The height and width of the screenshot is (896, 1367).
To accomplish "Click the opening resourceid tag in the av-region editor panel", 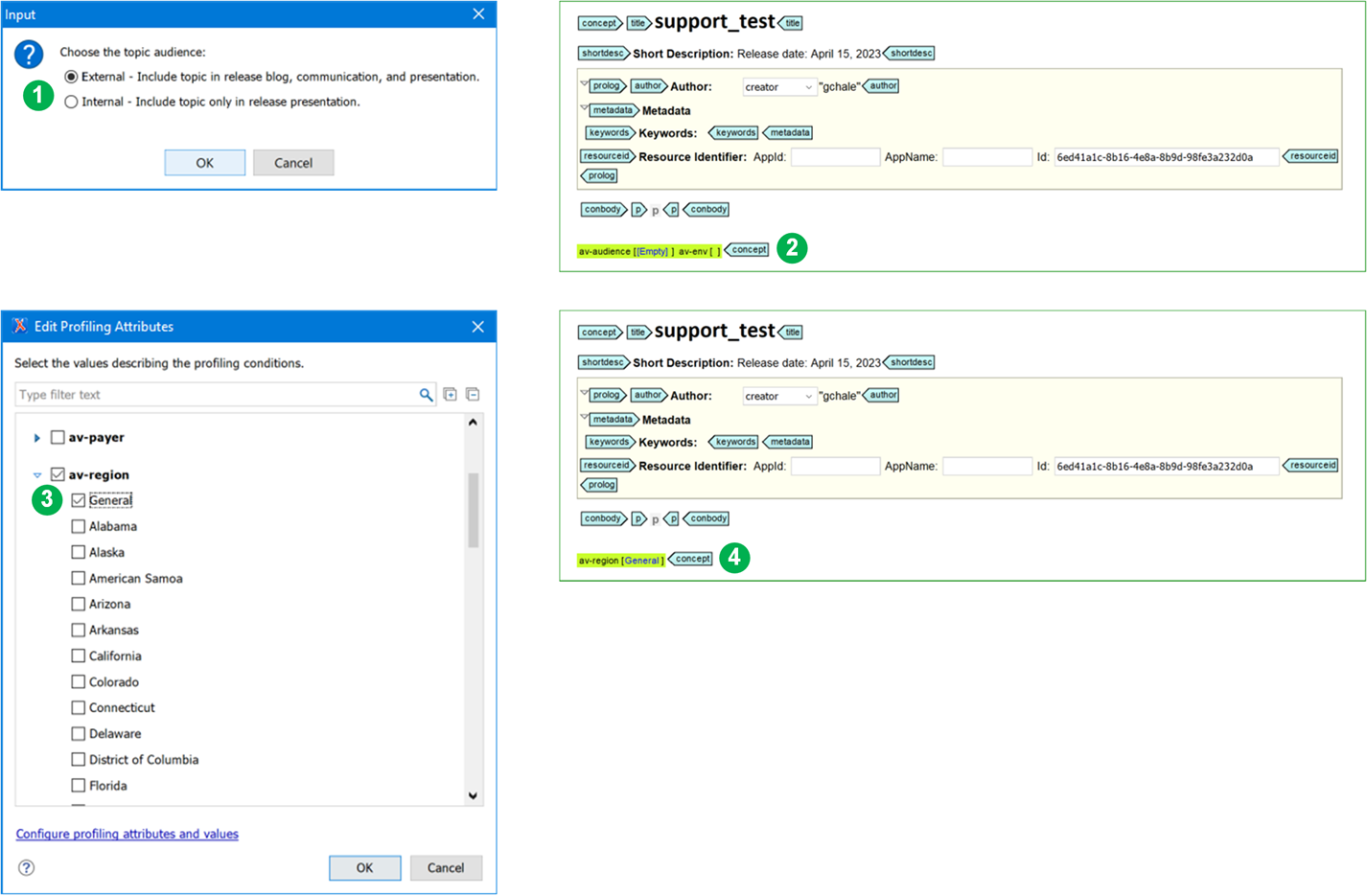I will coord(608,466).
